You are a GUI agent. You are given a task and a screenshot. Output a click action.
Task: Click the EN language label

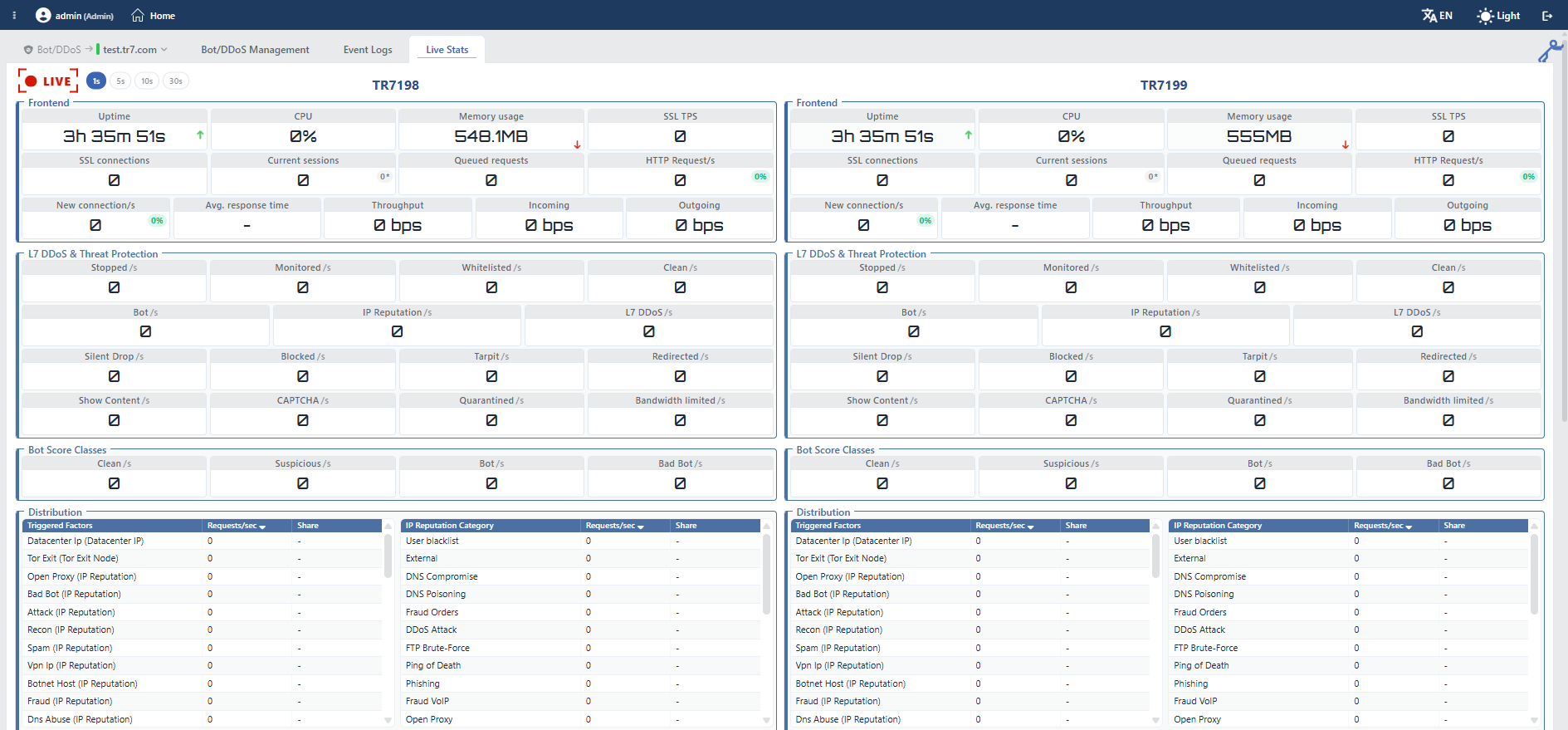1446,16
